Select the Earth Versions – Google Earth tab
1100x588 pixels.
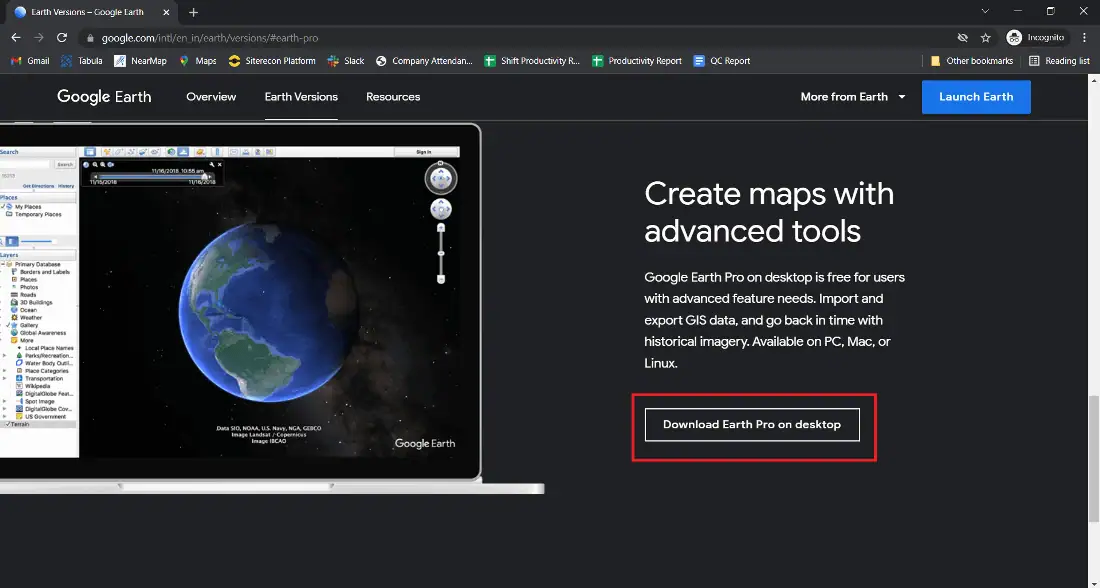coord(93,12)
